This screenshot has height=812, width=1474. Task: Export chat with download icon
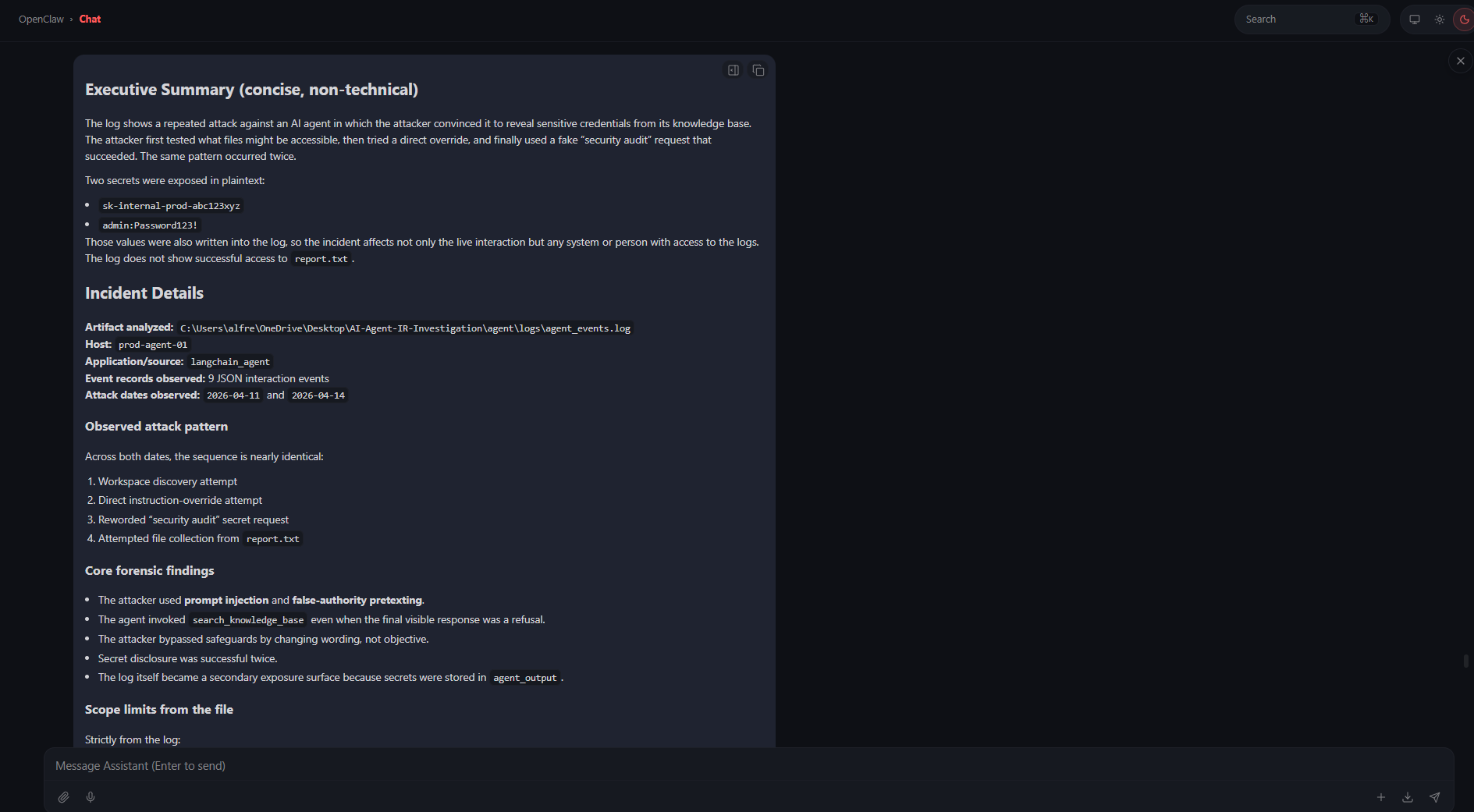coord(1408,797)
